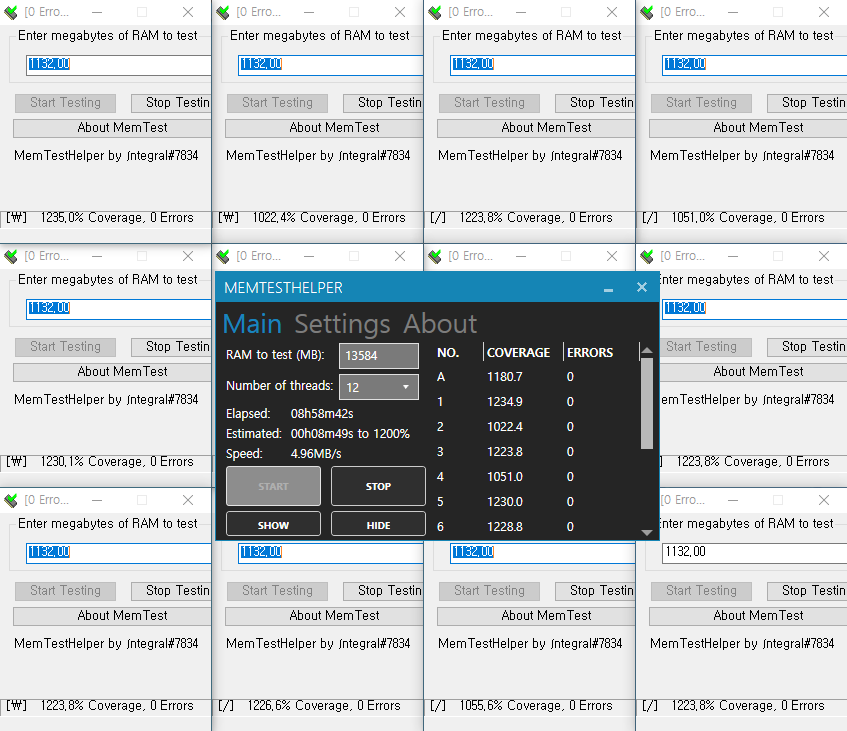Click RAM field in 1230,1% coverage window

pyautogui.click(x=119, y=309)
